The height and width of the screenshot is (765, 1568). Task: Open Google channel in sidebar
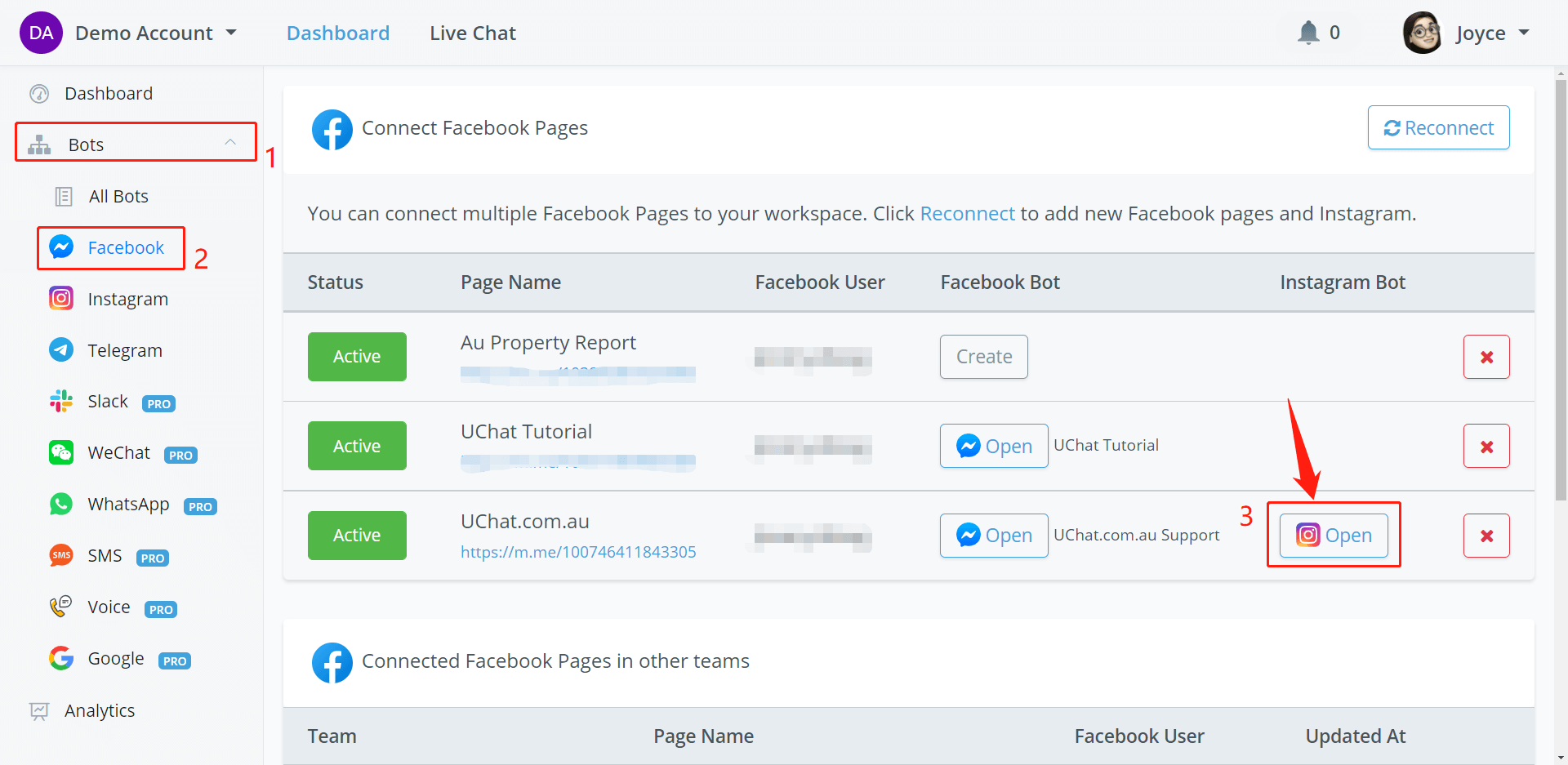click(x=116, y=659)
